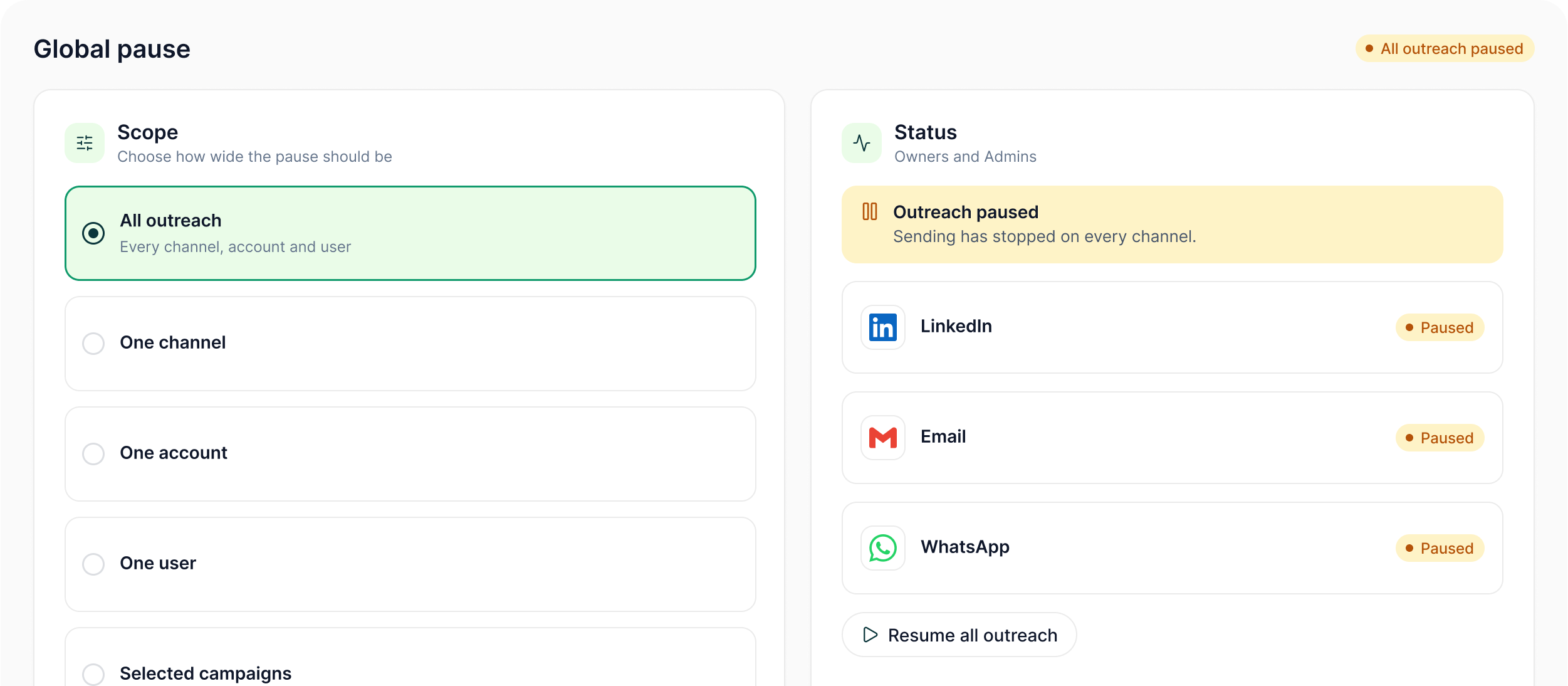Click the WhatsApp channel name
1568x686 pixels.
click(965, 547)
